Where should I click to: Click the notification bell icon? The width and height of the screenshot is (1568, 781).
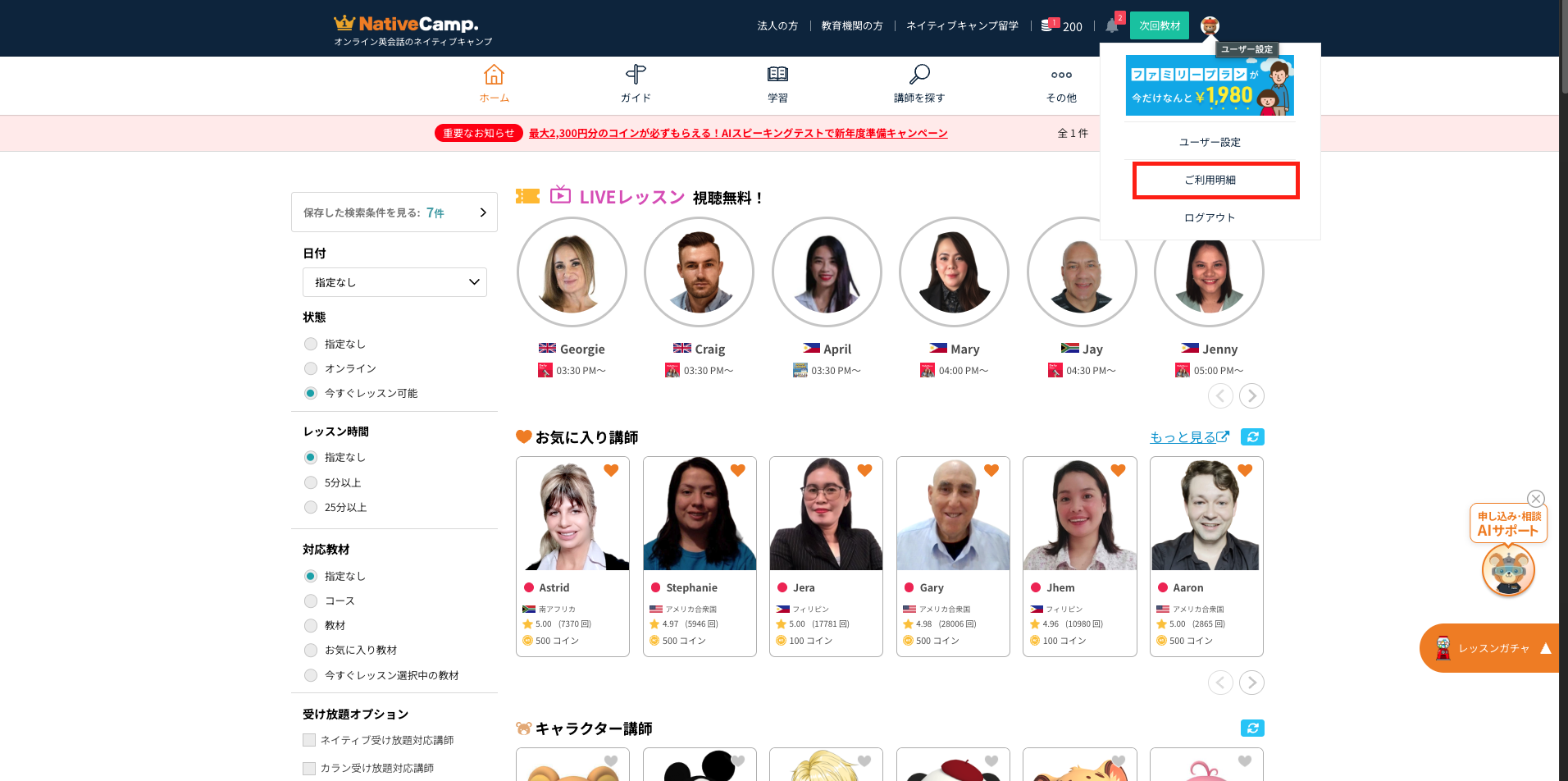click(1111, 25)
